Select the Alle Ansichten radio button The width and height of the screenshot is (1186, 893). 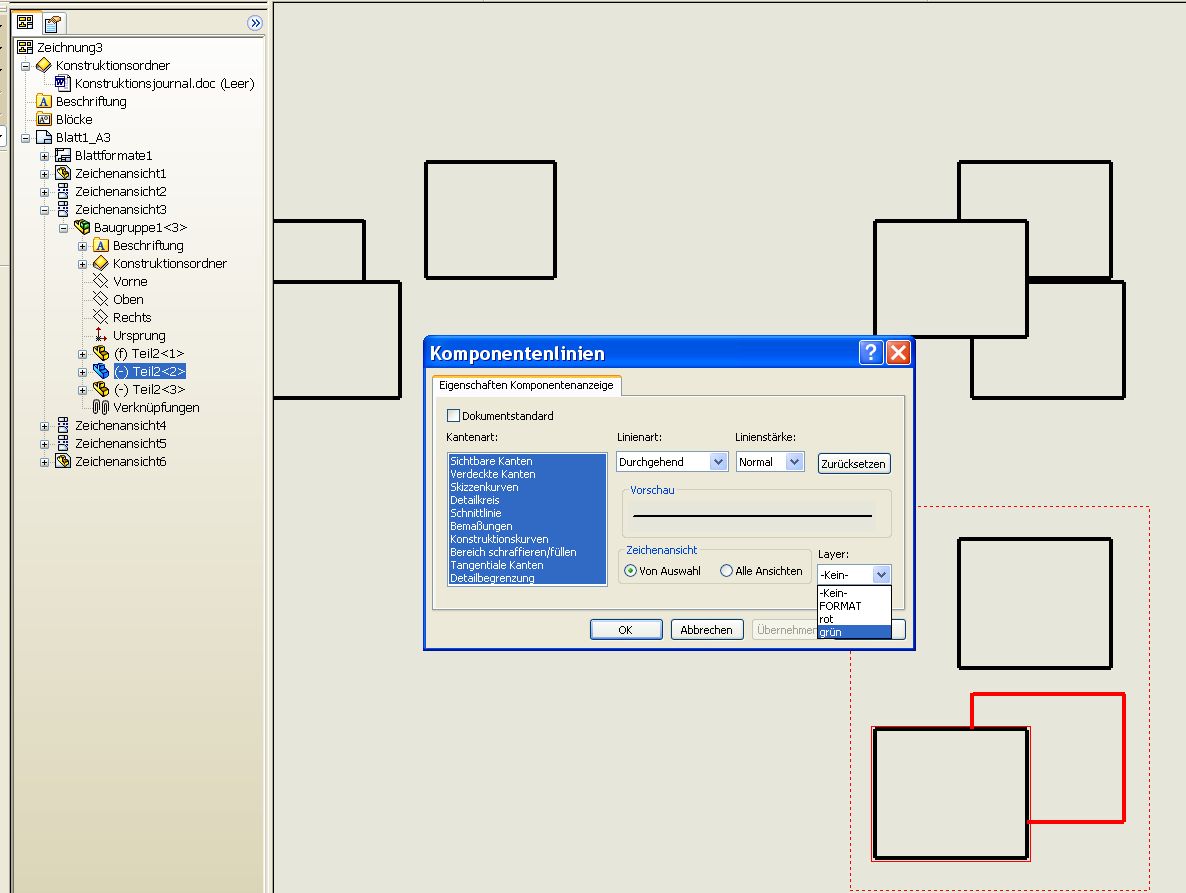pos(727,571)
